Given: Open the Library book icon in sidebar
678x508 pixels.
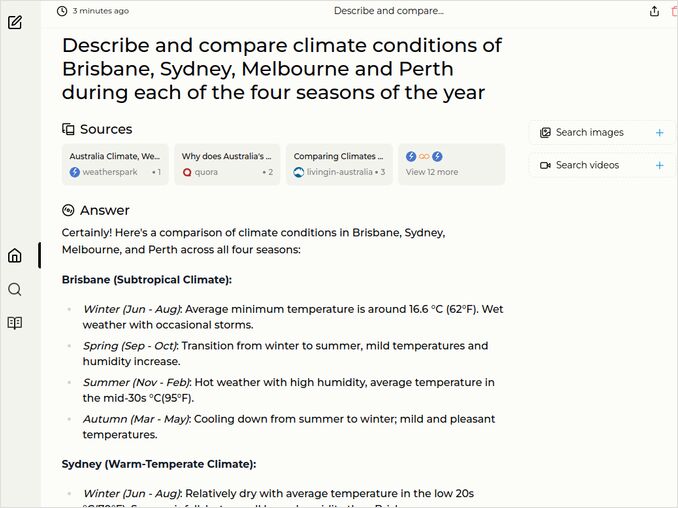Looking at the screenshot, I should click(x=15, y=323).
